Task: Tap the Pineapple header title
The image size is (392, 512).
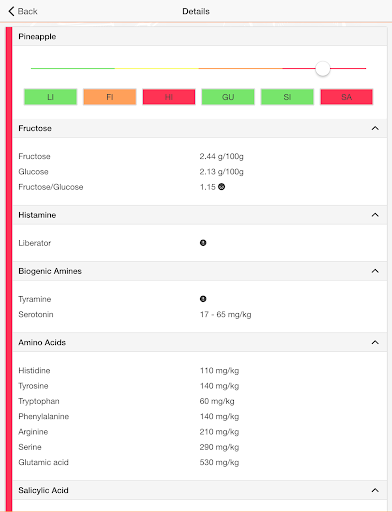Action: [x=37, y=37]
